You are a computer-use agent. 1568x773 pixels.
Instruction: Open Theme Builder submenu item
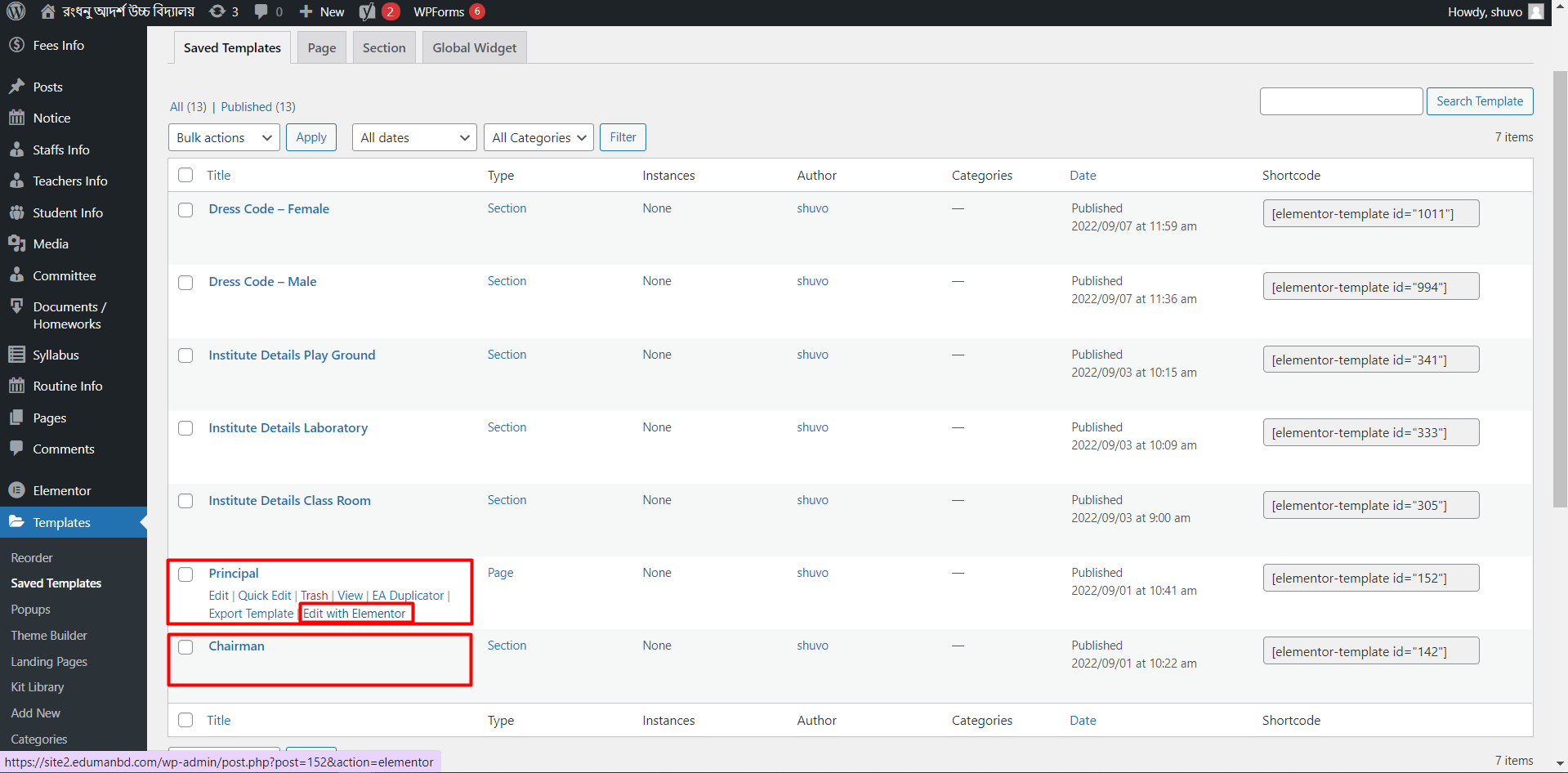coord(49,635)
